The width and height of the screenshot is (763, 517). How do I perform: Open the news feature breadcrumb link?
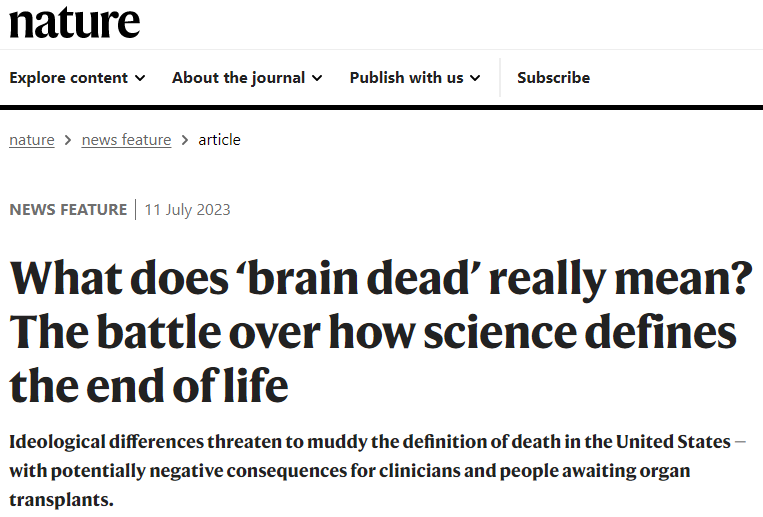tap(126, 140)
